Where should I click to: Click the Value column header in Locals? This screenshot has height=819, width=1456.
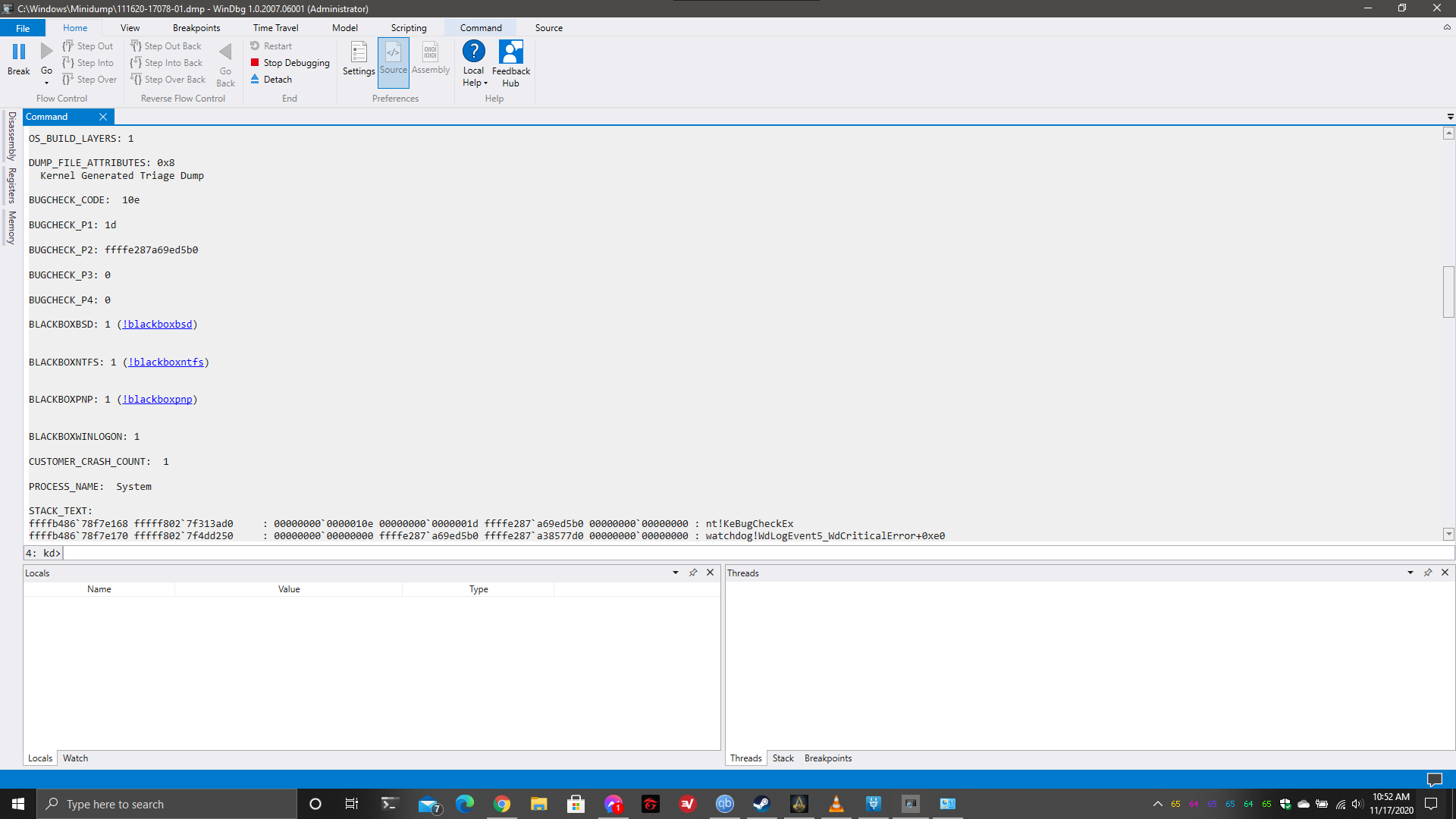pyautogui.click(x=289, y=589)
